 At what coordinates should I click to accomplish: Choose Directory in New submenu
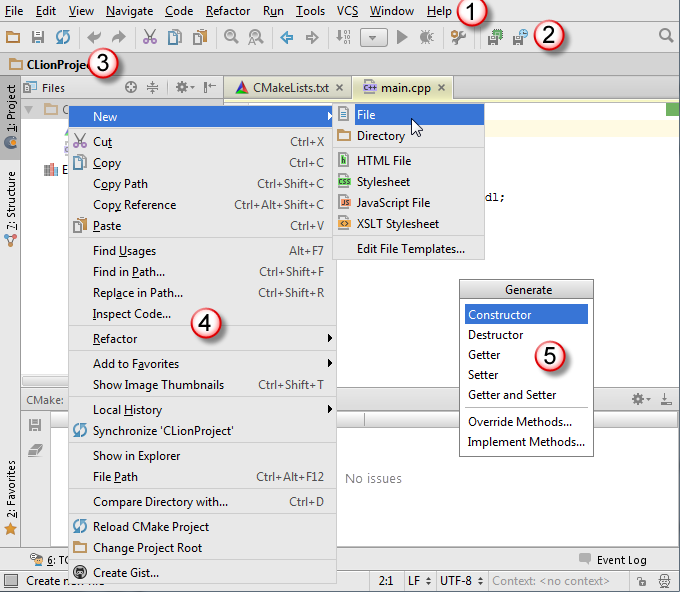point(409,136)
